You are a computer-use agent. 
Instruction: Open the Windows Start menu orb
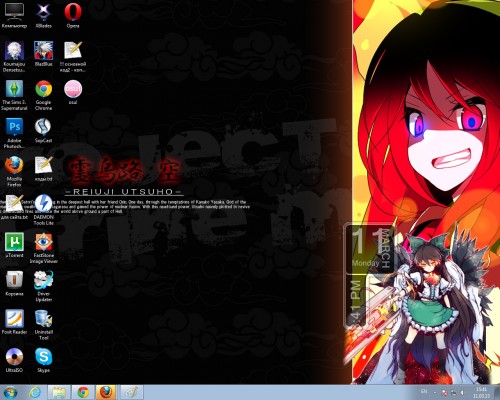tap(11, 392)
